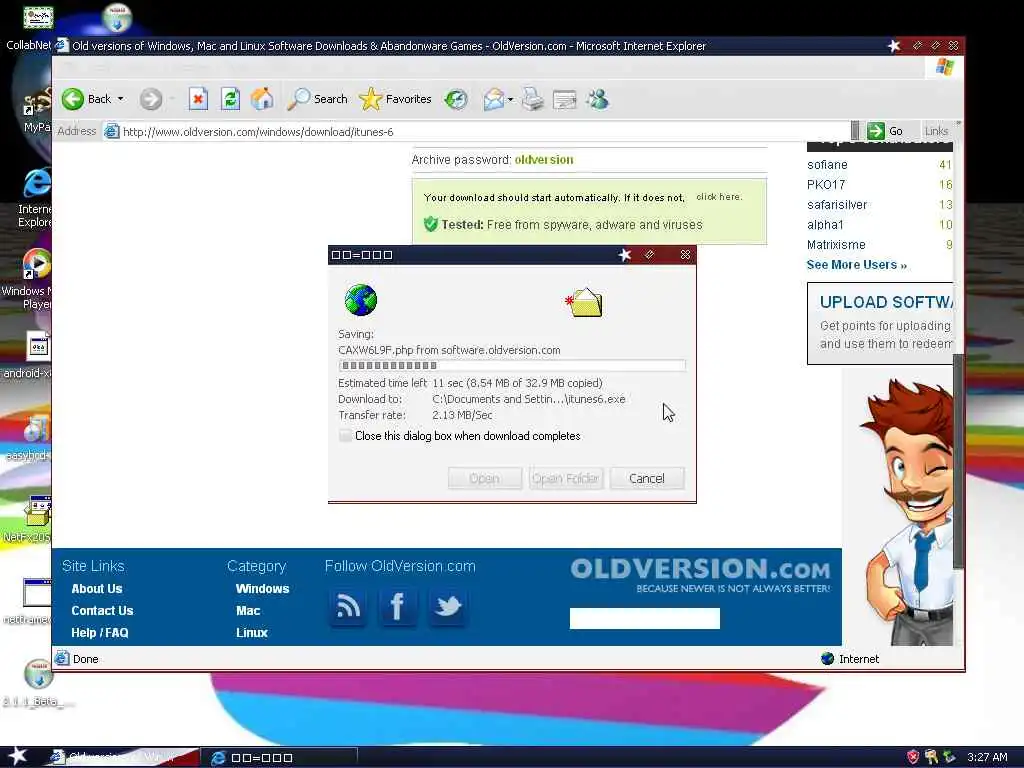
Task: Select the Windows category footer link
Action: click(x=262, y=588)
